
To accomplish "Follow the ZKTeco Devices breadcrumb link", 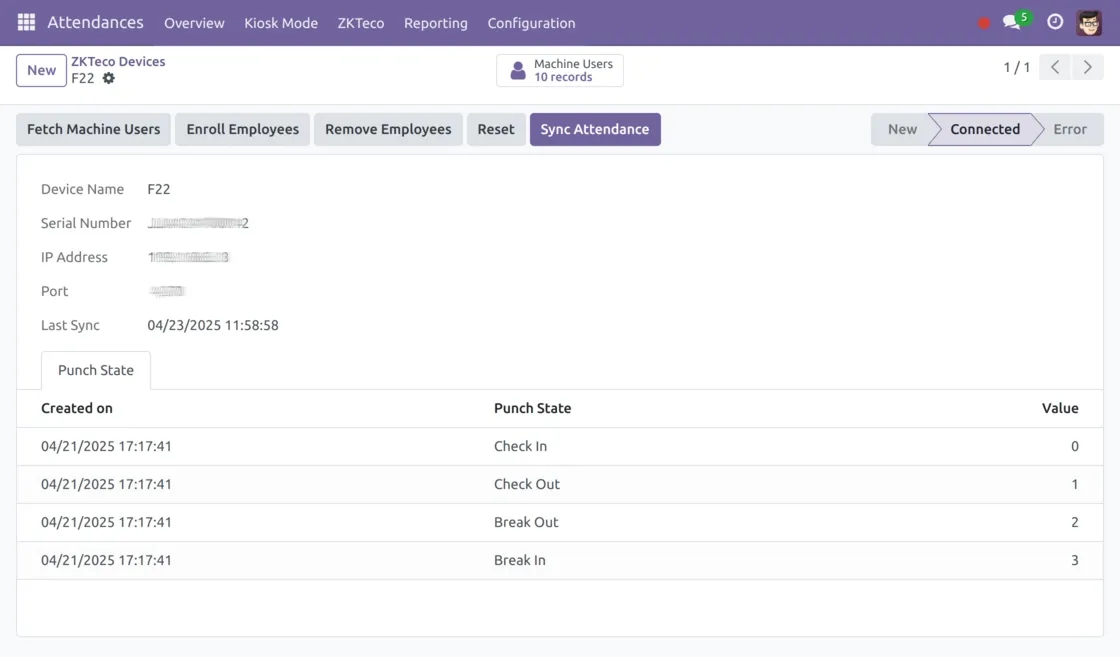I will [x=118, y=61].
